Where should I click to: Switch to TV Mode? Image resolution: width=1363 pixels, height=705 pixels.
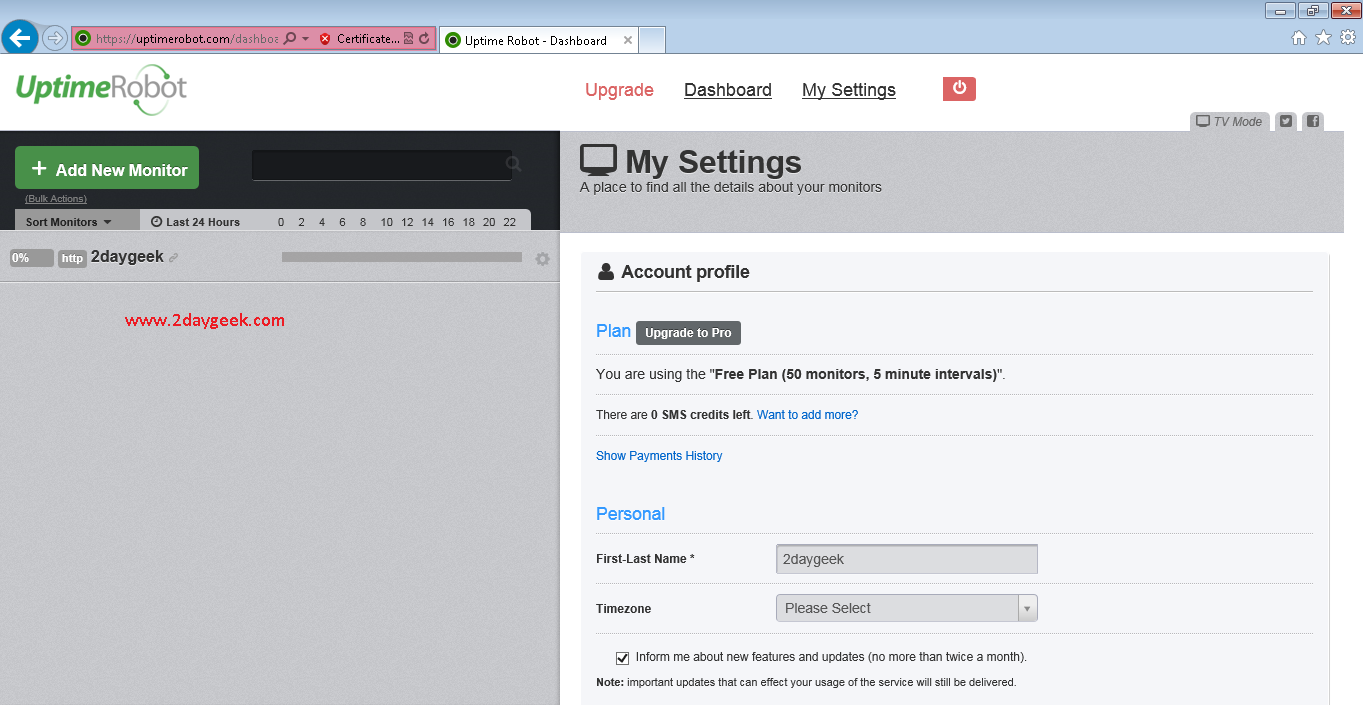point(1229,121)
